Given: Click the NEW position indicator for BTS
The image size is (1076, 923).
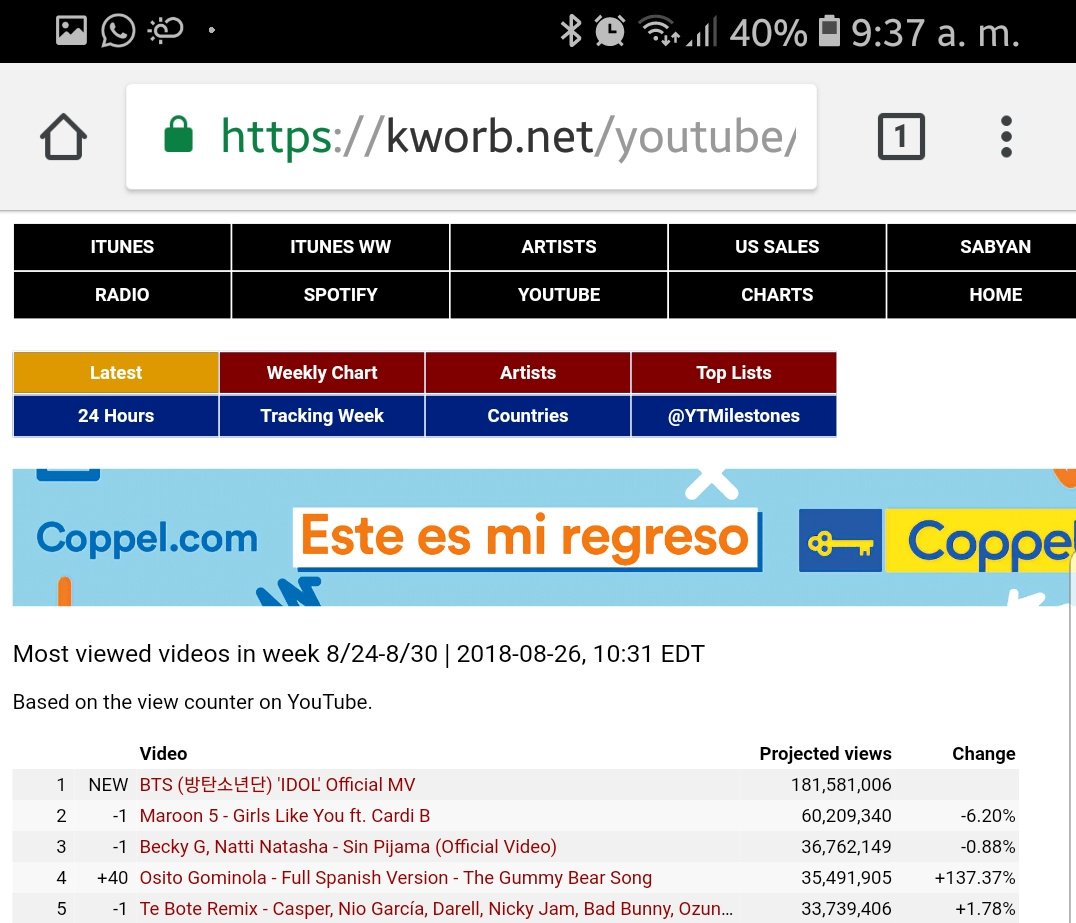Looking at the screenshot, I should pos(108,784).
